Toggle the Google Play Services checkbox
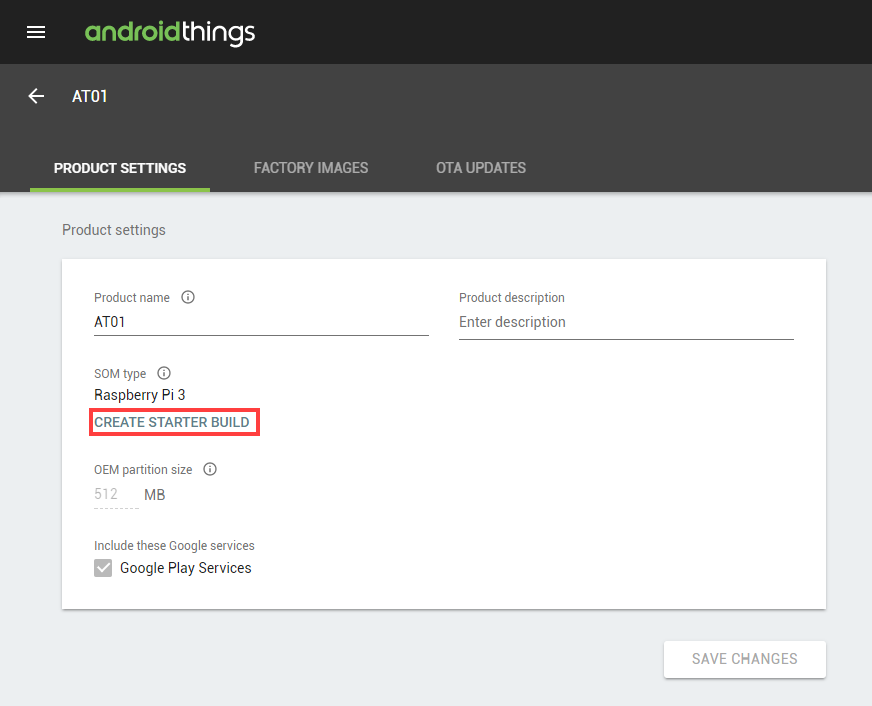The width and height of the screenshot is (872, 706). (103, 568)
